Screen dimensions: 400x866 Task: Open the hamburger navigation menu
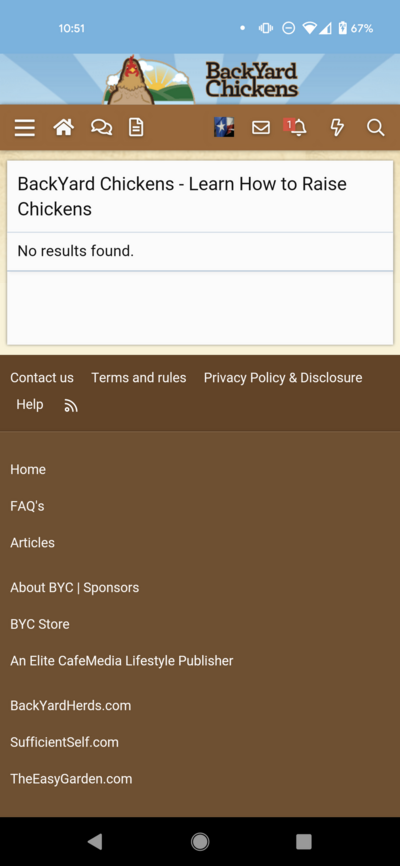click(25, 128)
